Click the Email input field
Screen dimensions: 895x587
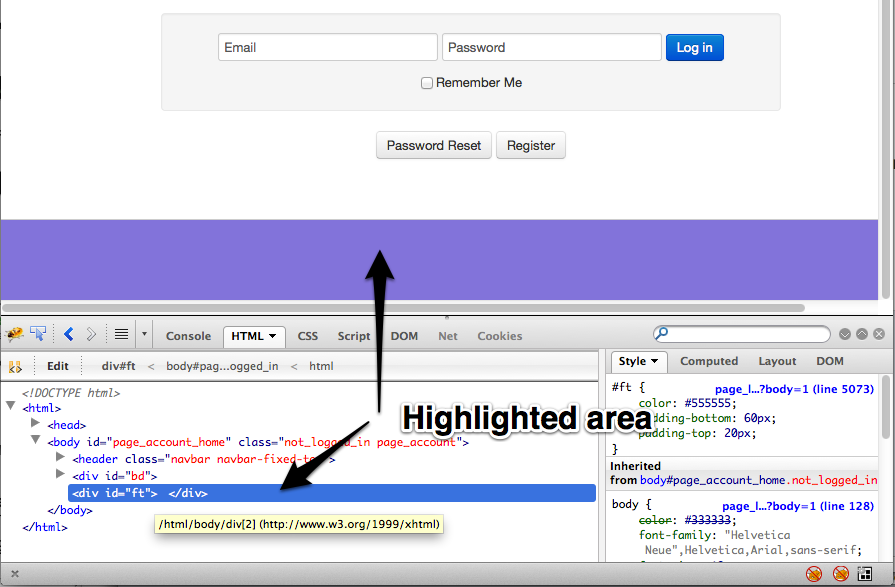pyautogui.click(x=327, y=47)
